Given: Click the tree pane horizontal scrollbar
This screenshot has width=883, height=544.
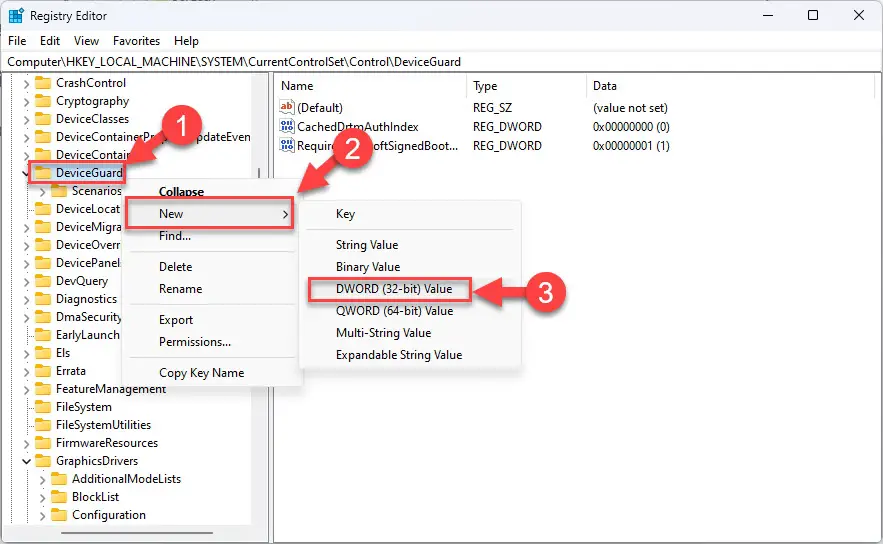Looking at the screenshot, I should [x=135, y=532].
